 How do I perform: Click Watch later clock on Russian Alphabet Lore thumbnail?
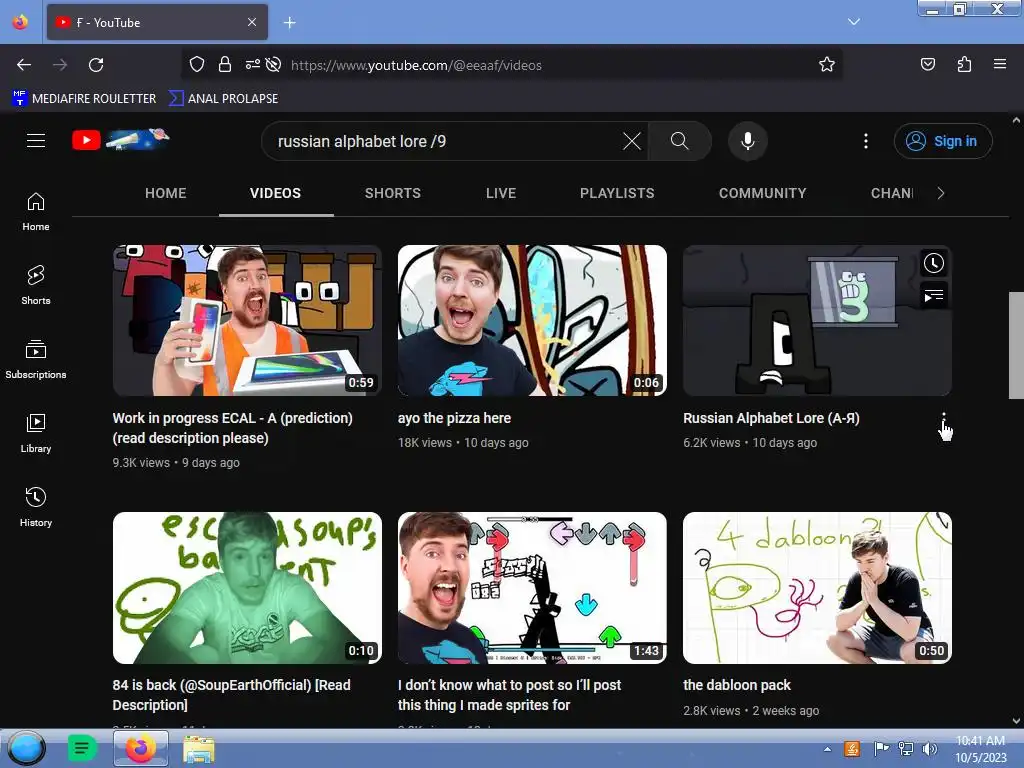point(934,263)
